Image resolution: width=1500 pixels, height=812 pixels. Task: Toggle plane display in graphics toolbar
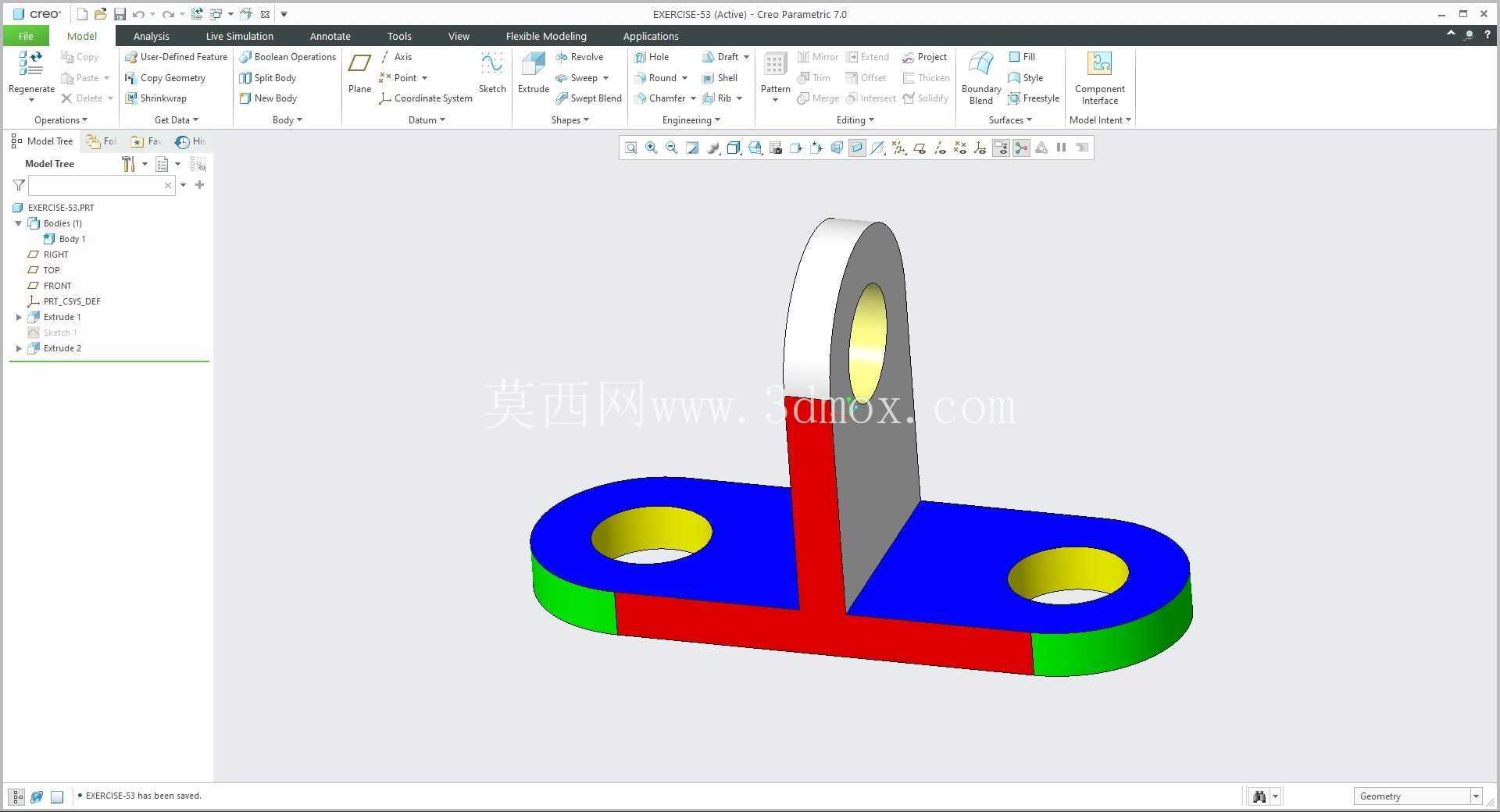[920, 148]
